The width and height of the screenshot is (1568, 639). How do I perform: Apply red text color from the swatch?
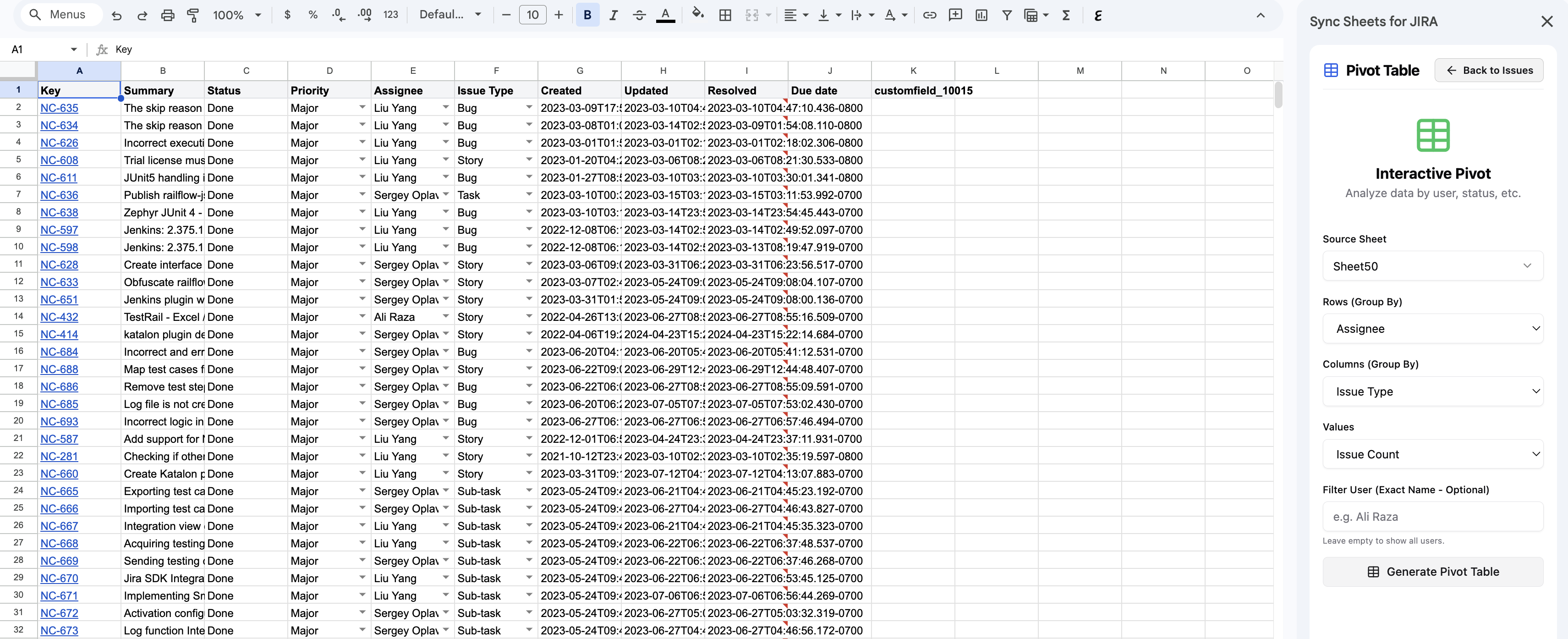point(665,15)
